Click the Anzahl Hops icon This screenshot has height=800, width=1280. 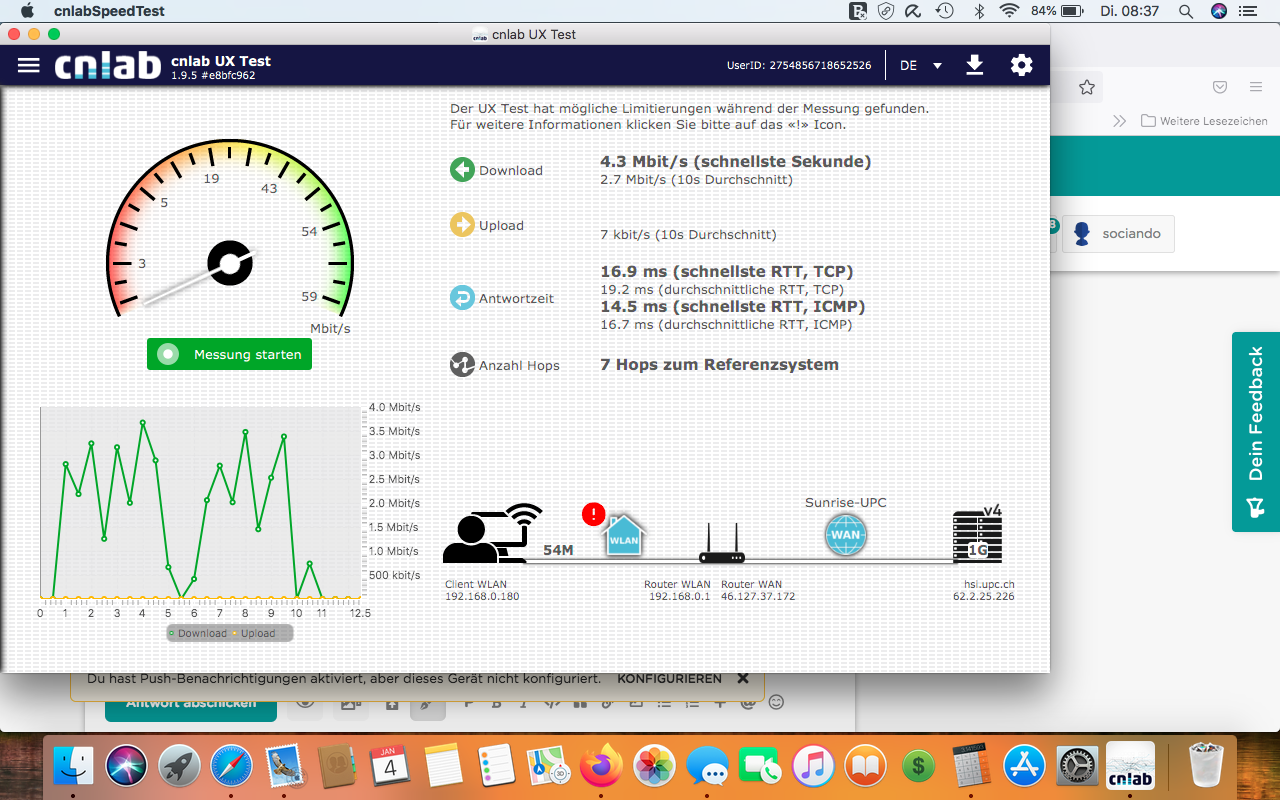pyautogui.click(x=462, y=365)
